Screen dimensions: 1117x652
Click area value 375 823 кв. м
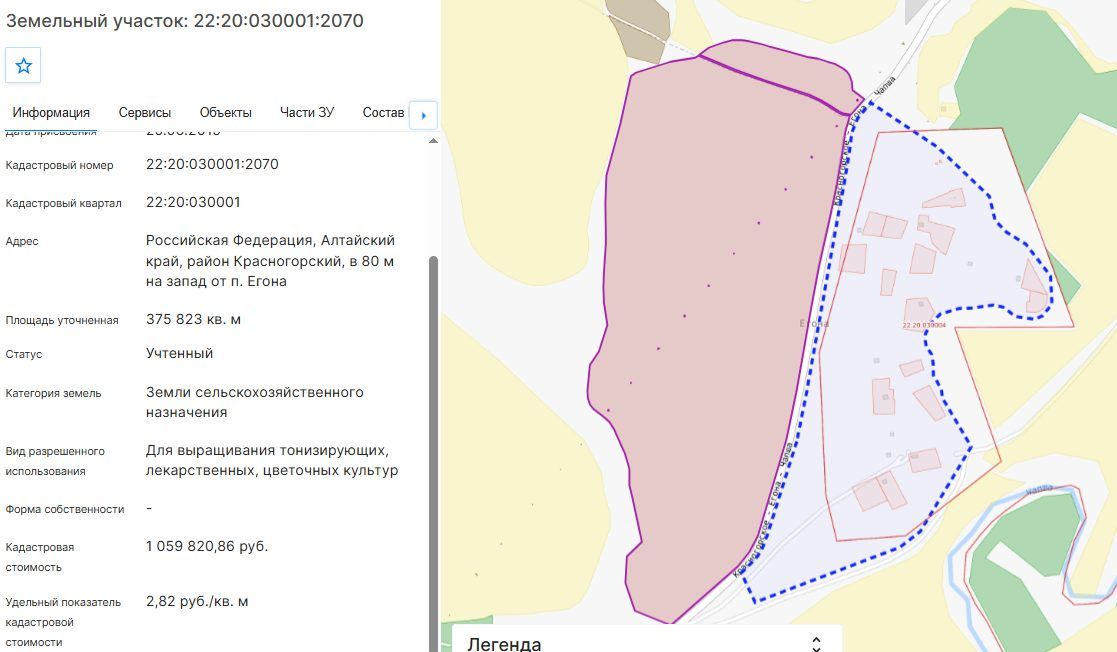tap(193, 319)
